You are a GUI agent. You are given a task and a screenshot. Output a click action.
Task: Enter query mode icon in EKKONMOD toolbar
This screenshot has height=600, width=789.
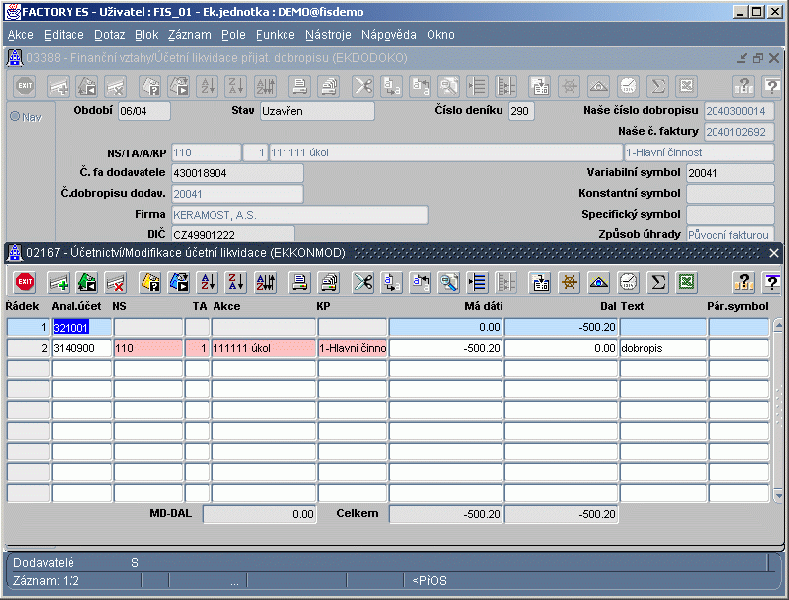[x=150, y=282]
